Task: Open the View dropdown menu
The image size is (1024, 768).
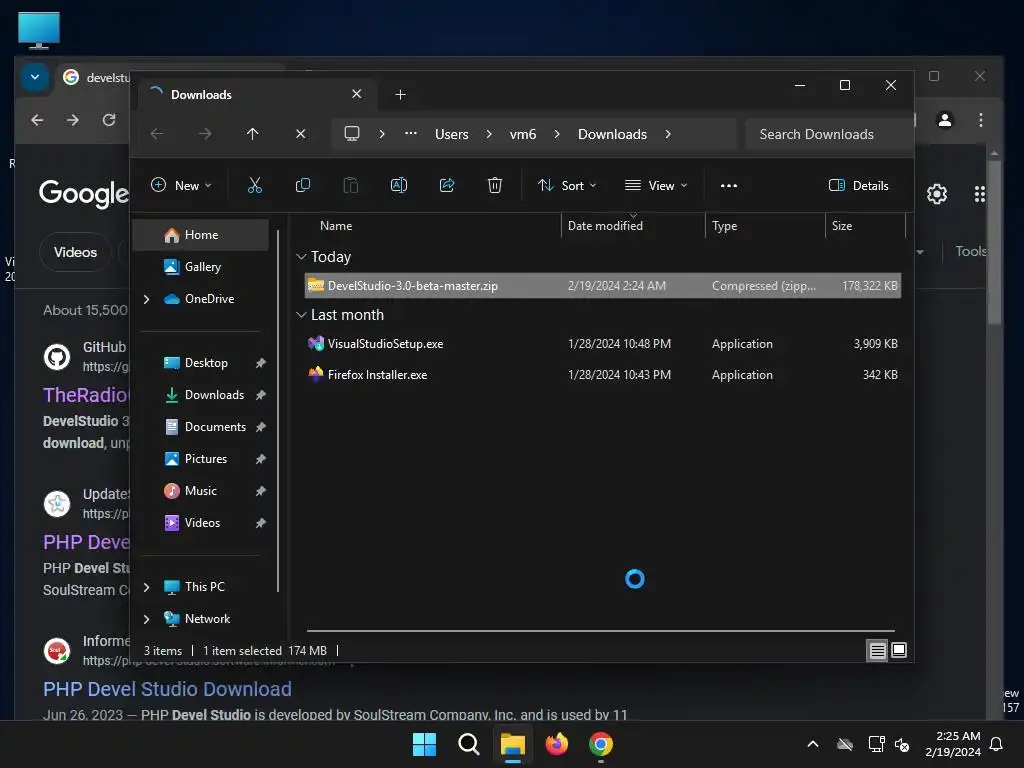Action: 656,185
